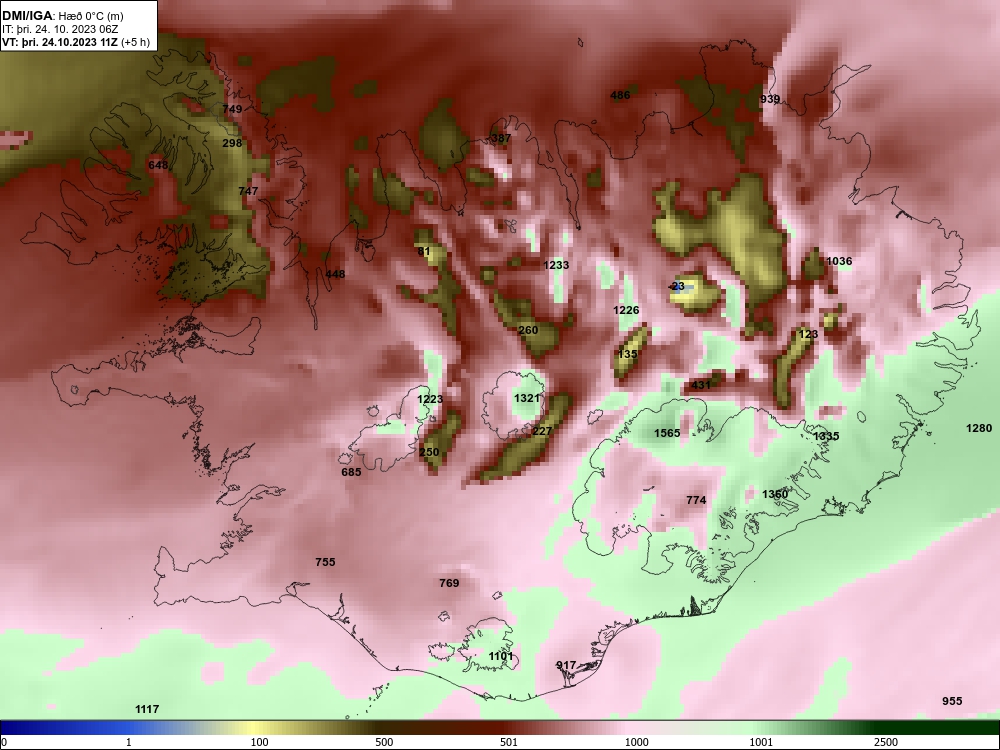
Task: Select the 250 value
Action: 429,452
